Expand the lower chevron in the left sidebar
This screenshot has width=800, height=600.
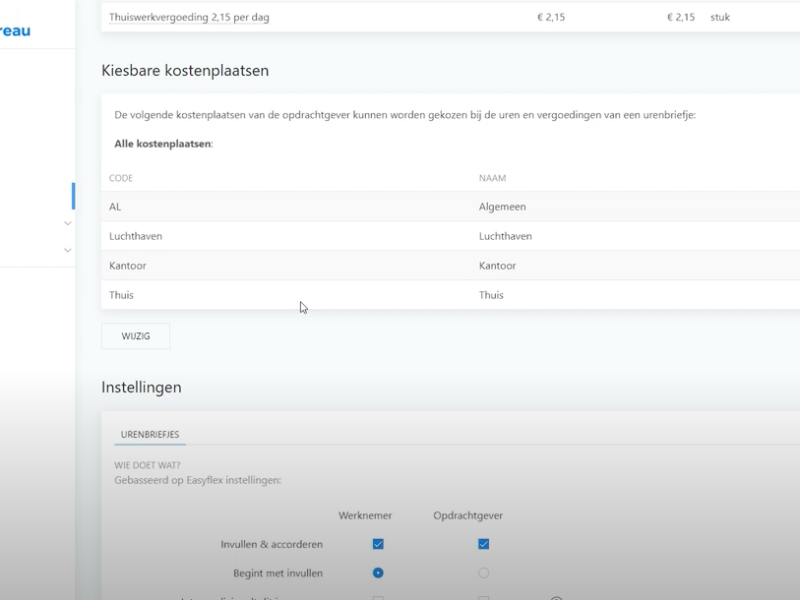66,250
